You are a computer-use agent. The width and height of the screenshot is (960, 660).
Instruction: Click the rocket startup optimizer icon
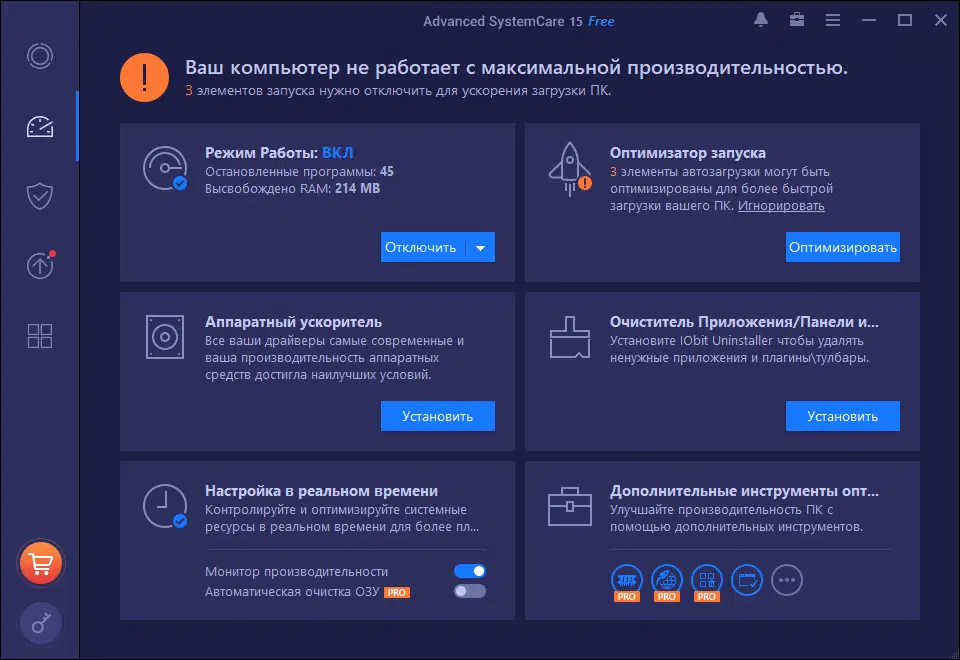pos(570,169)
